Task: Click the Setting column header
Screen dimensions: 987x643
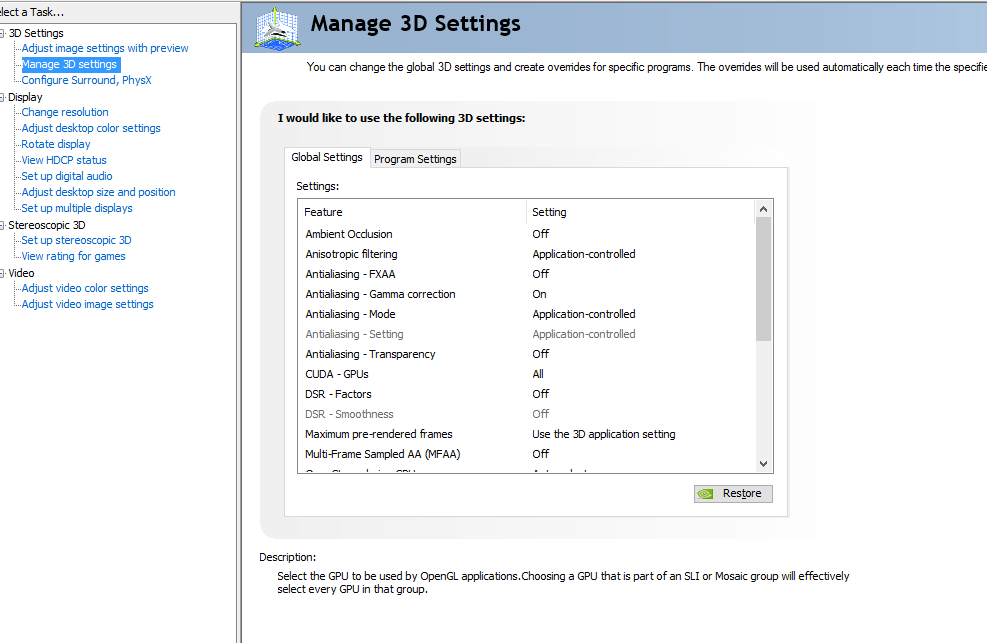Action: 641,213
